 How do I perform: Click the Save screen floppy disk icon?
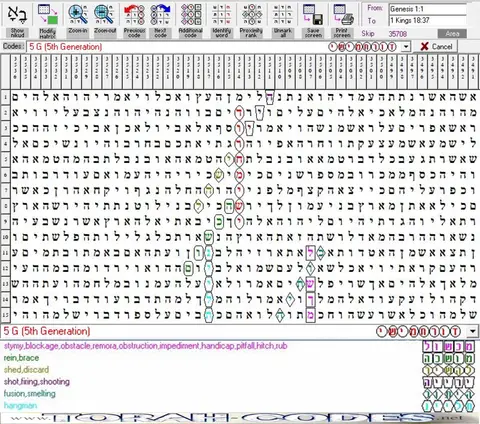pos(313,14)
